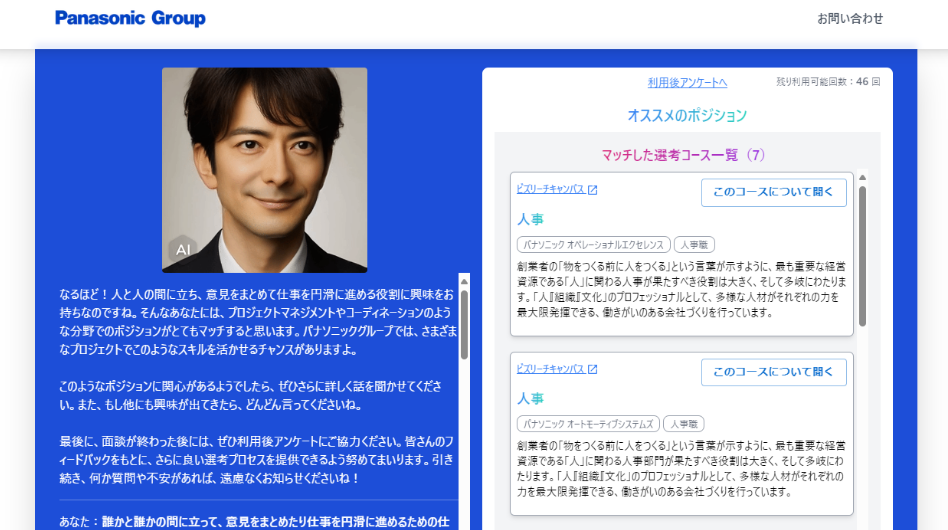Screen dimensions: 948x530
Task: Click the Panasonic Group logo
Action: [x=130, y=18]
